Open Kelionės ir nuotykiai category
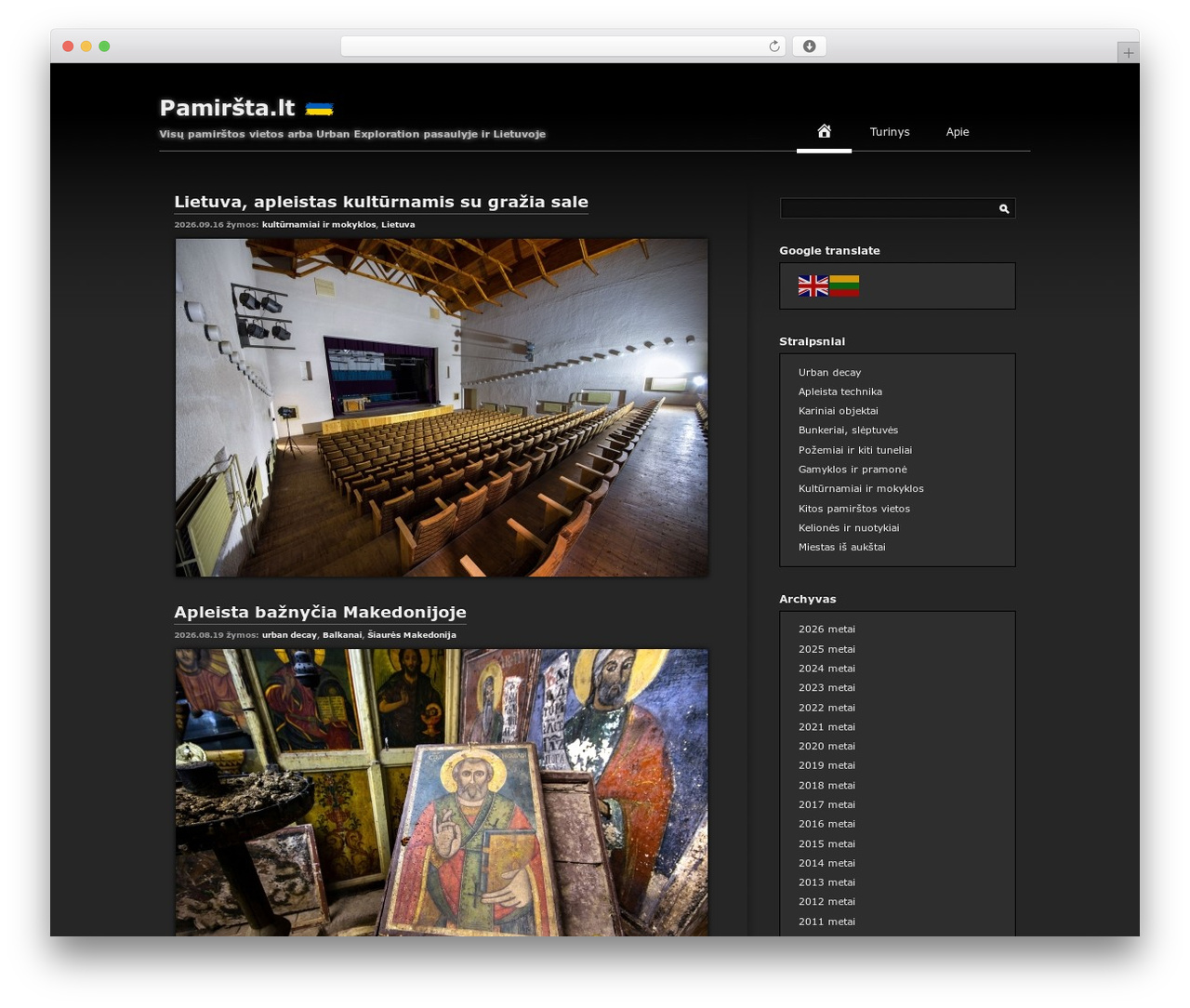The width and height of the screenshot is (1190, 1008). pyautogui.click(x=849, y=528)
